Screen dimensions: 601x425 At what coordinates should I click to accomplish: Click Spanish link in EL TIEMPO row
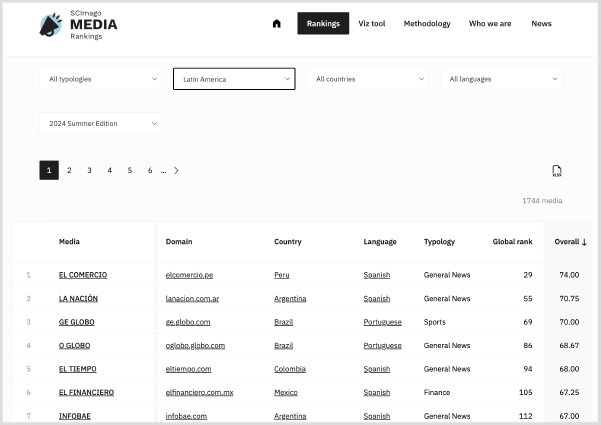[377, 369]
